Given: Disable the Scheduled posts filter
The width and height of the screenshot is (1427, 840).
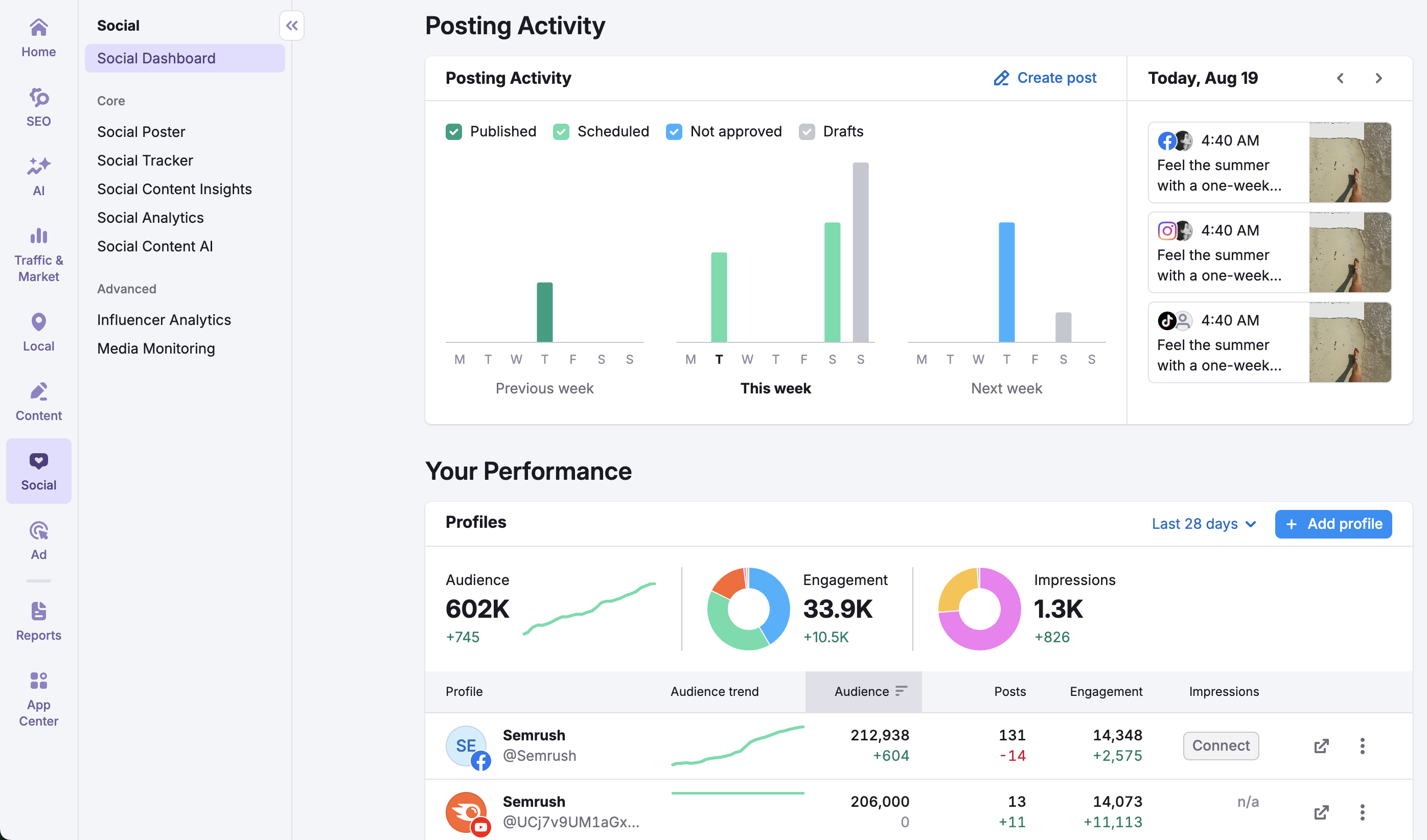Looking at the screenshot, I should point(561,131).
